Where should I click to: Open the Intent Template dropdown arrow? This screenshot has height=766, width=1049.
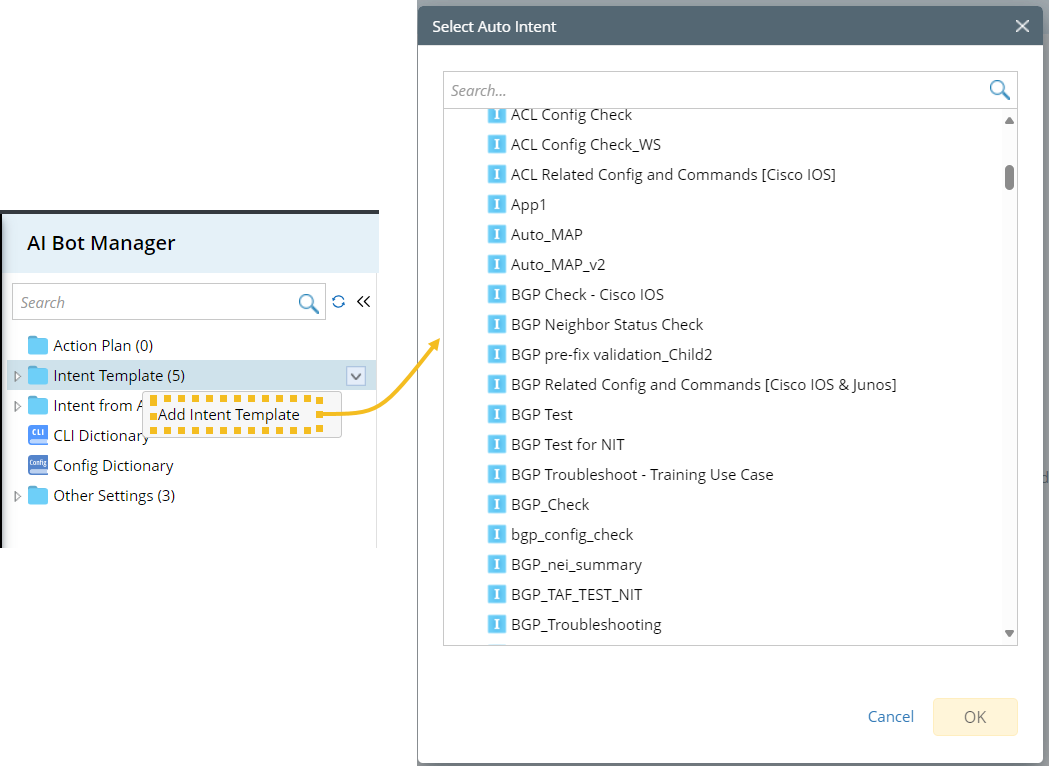coord(356,376)
